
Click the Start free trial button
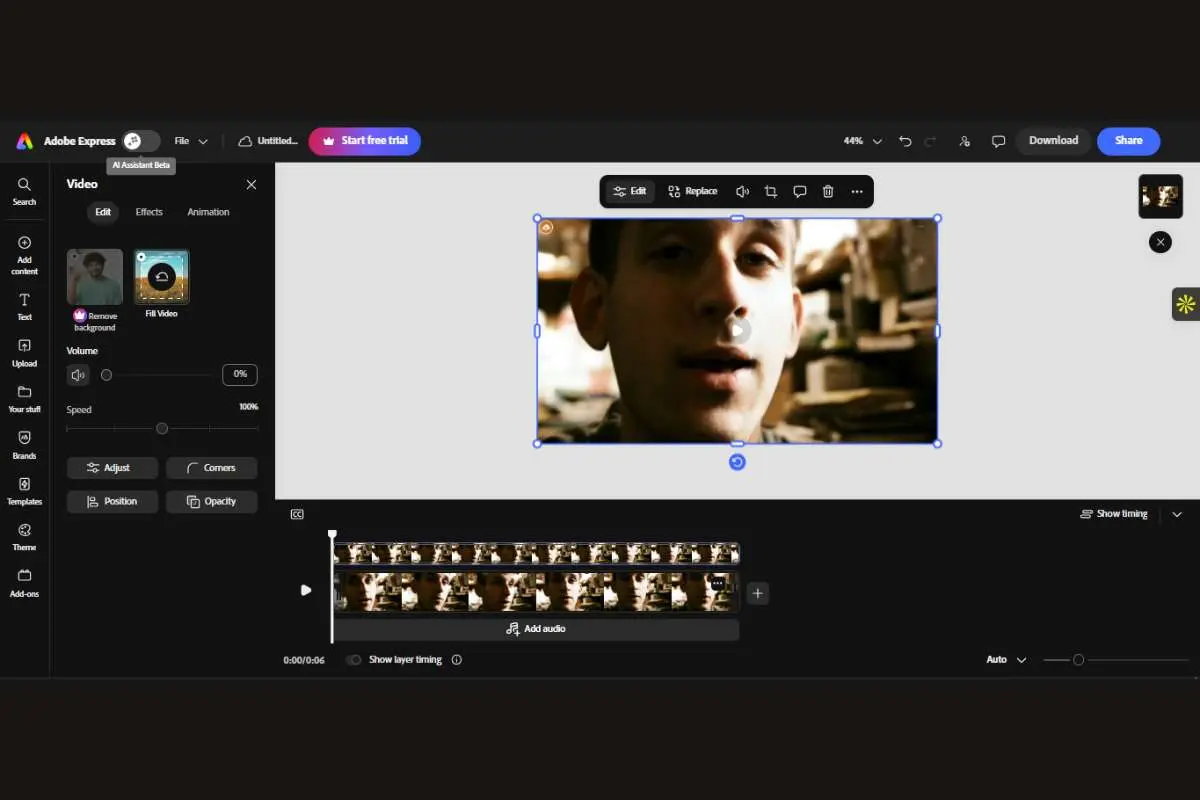[364, 141]
